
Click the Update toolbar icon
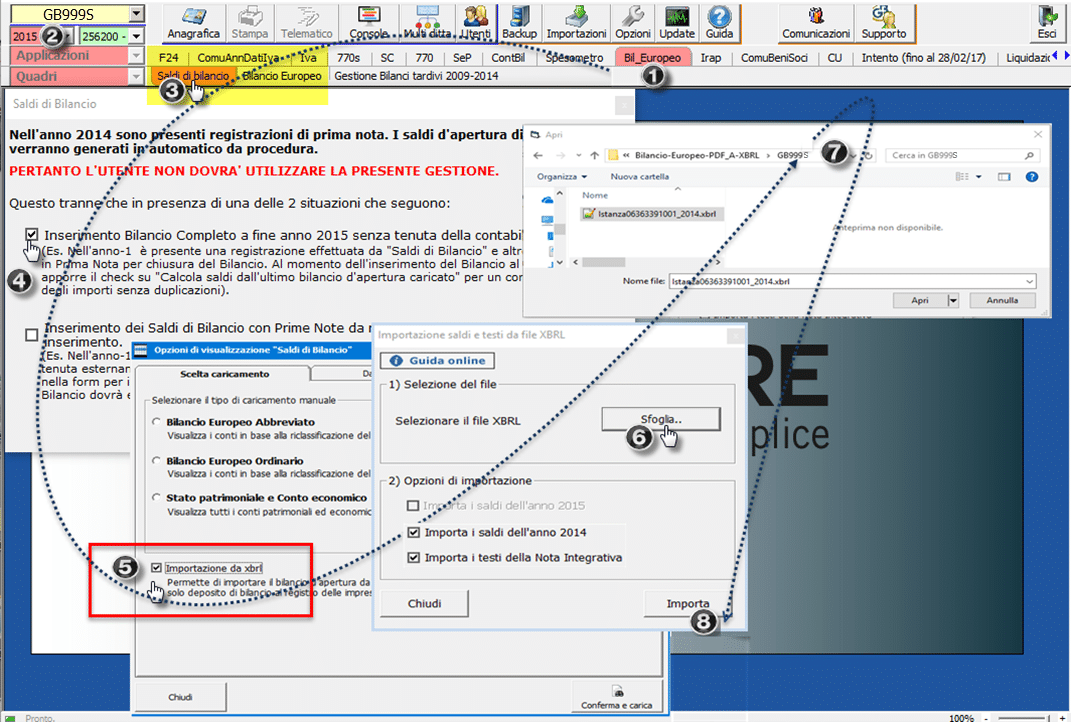coord(677,21)
